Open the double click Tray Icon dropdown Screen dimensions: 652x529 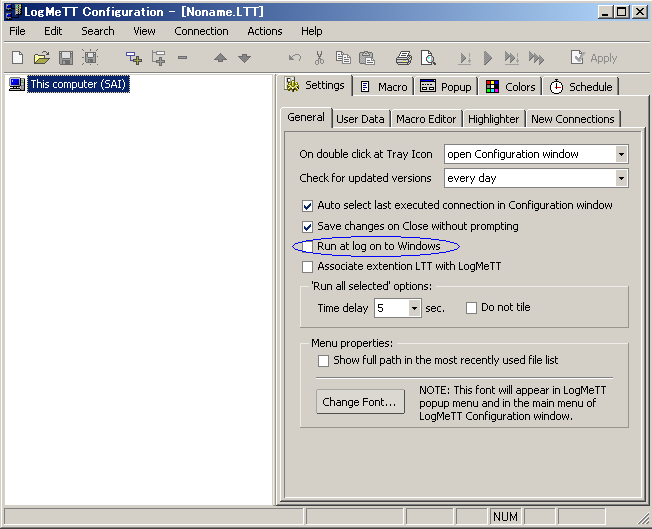click(621, 154)
